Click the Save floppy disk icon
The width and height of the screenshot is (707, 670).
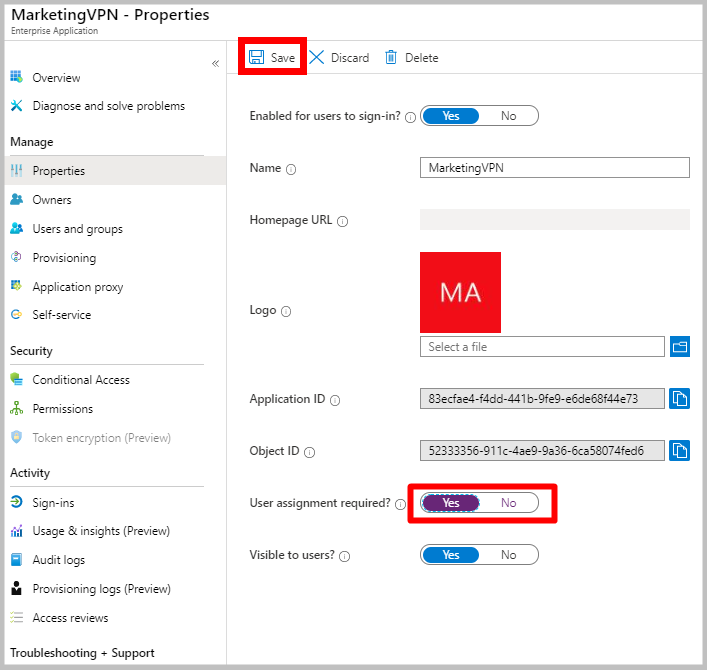[x=257, y=57]
